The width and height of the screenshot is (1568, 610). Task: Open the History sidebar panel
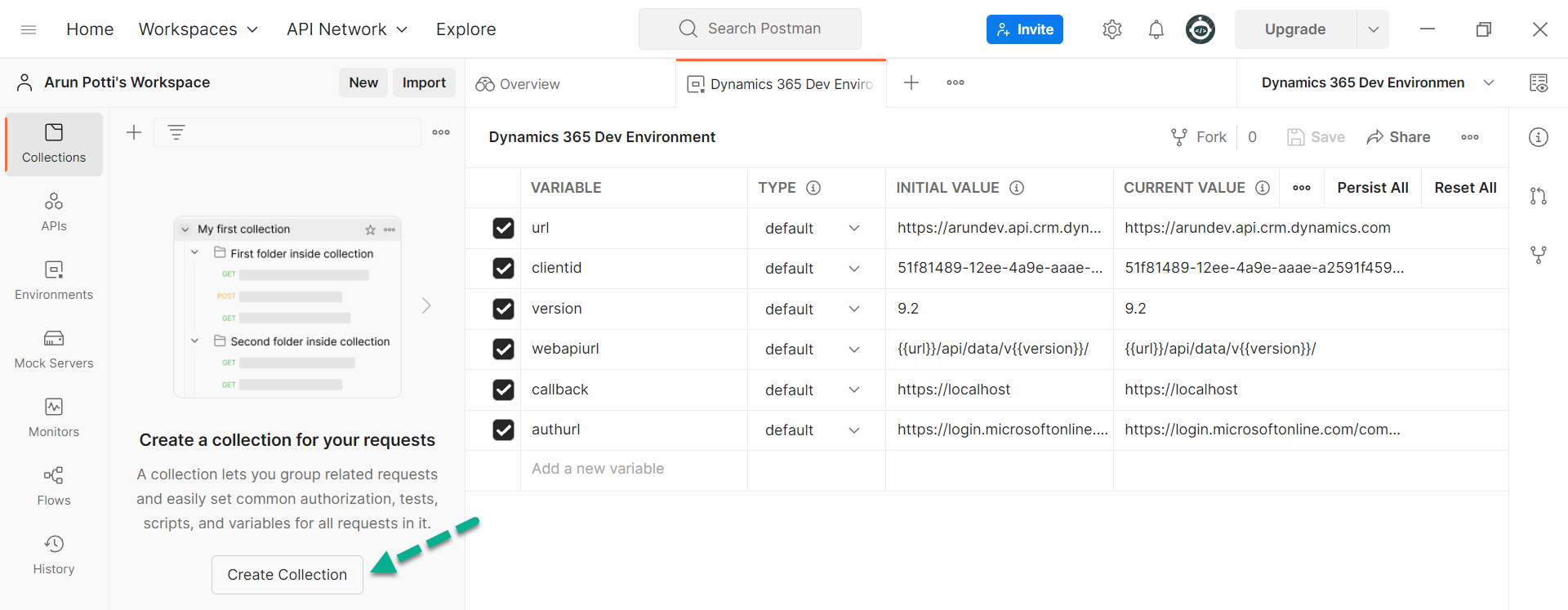54,555
